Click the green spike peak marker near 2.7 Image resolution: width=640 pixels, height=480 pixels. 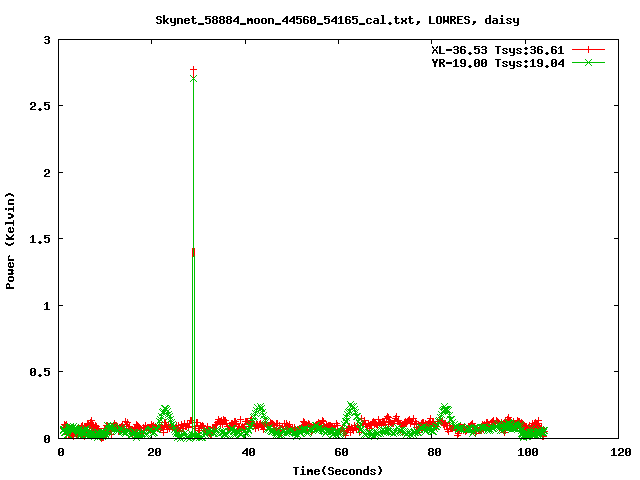193,78
